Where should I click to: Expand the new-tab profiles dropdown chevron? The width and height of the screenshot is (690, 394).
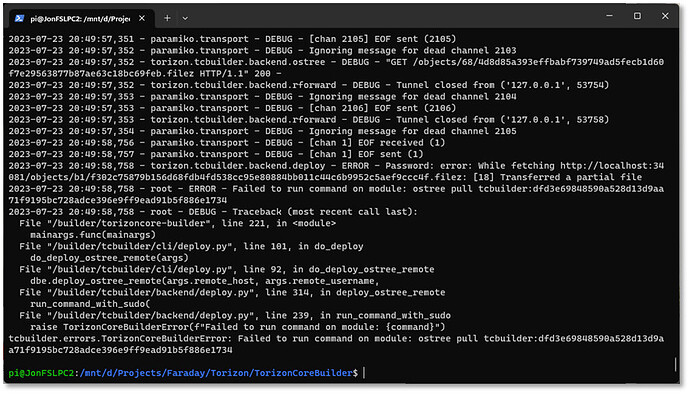click(185, 18)
